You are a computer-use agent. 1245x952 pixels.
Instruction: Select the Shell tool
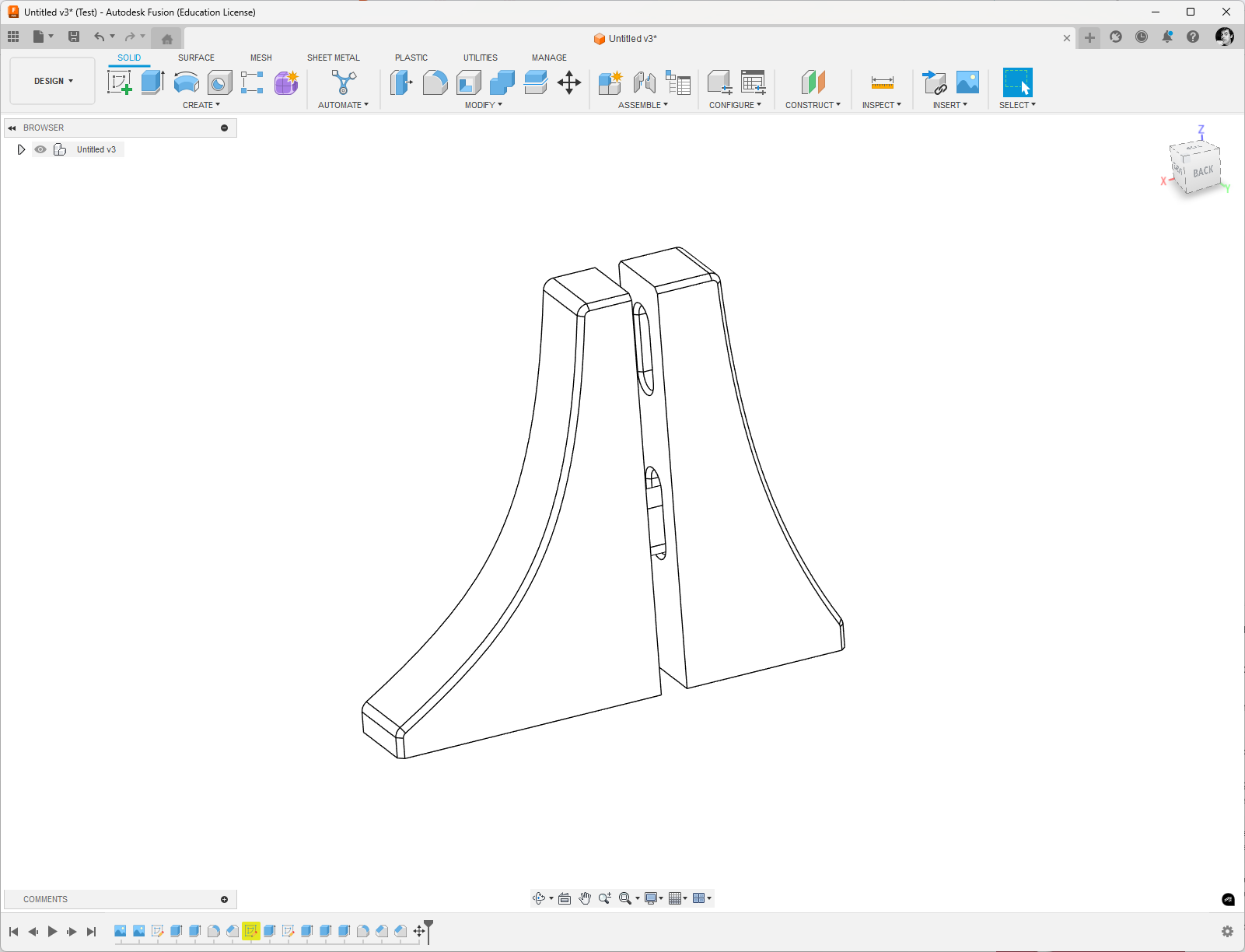(469, 82)
